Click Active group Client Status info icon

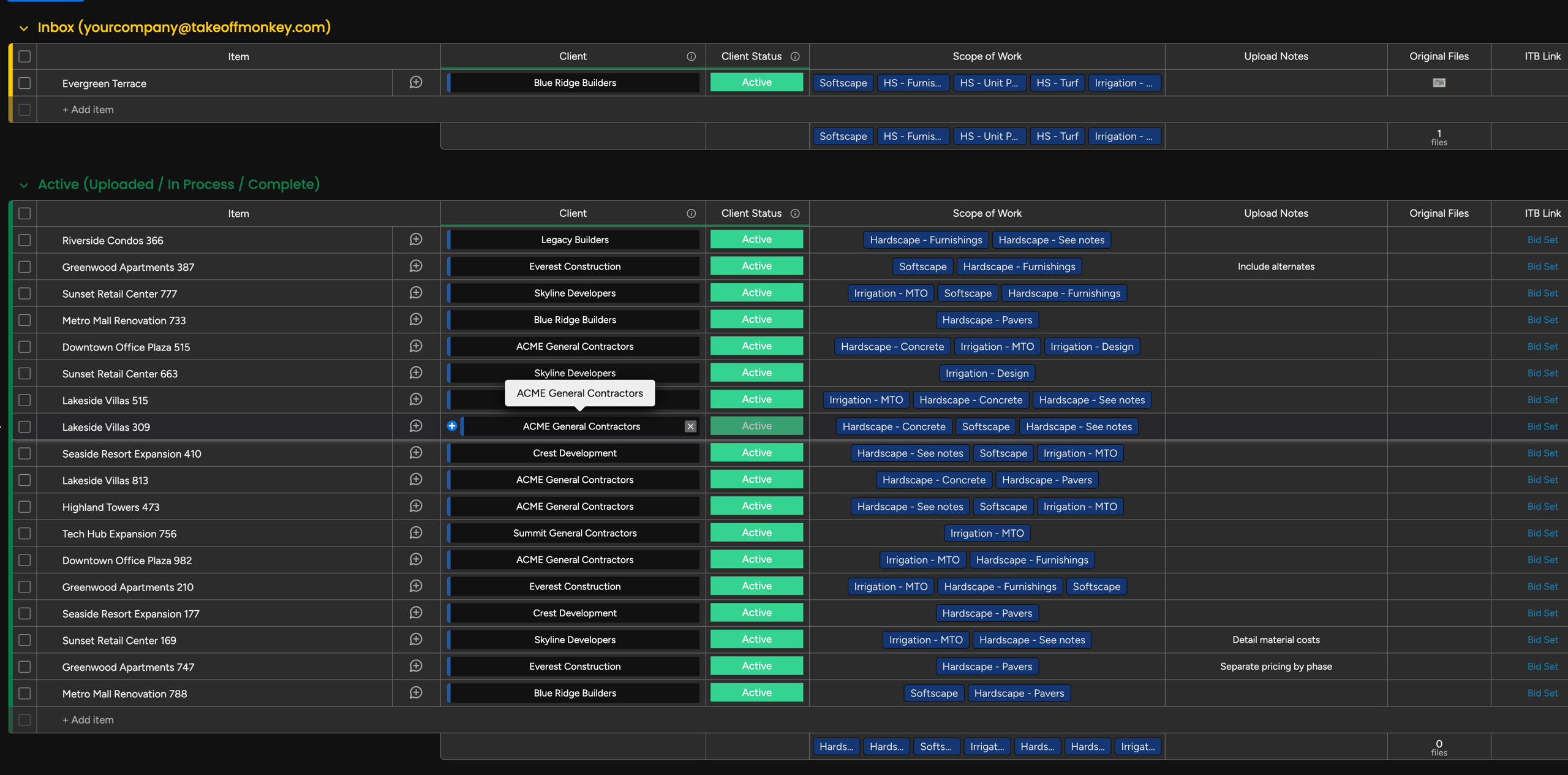[795, 213]
